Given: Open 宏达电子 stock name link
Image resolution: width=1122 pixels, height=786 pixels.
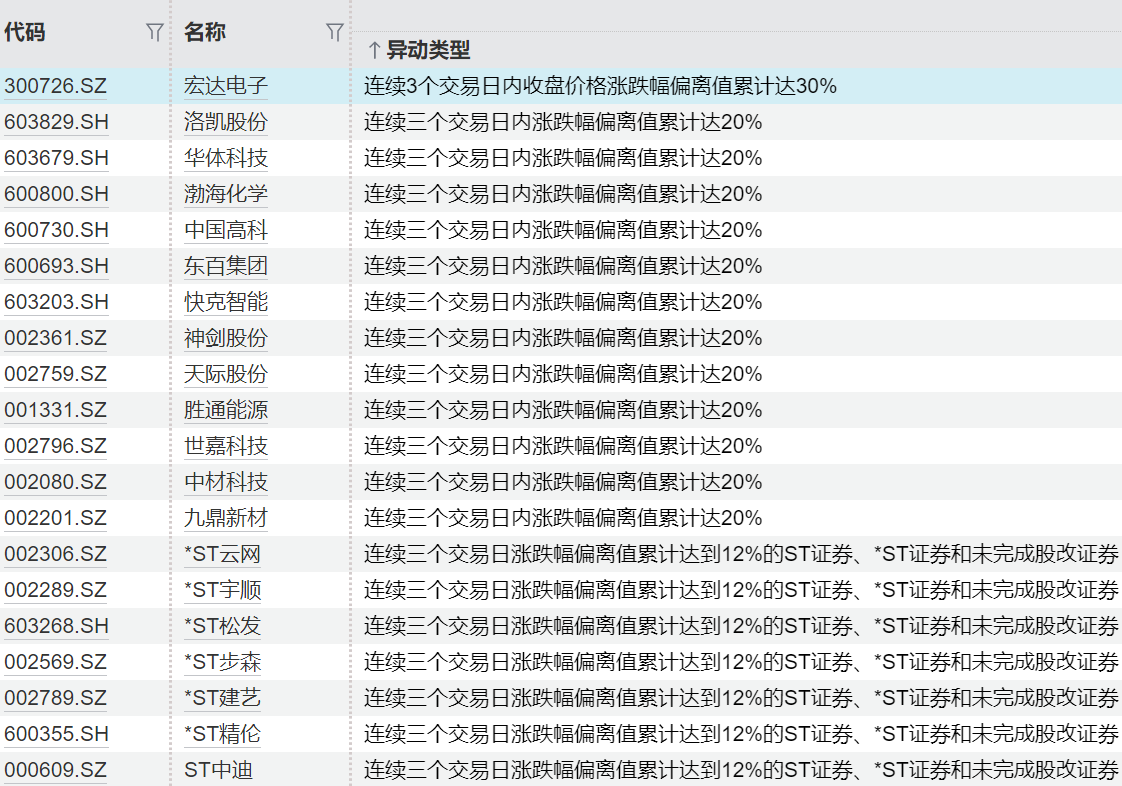Looking at the screenshot, I should point(226,87).
